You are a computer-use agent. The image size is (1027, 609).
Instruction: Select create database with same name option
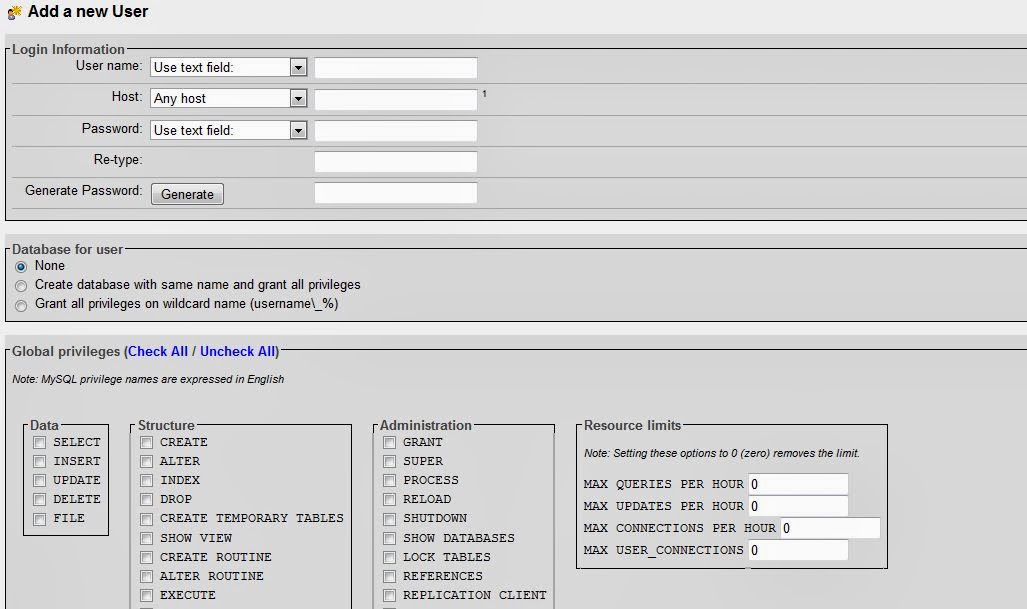tap(21, 286)
